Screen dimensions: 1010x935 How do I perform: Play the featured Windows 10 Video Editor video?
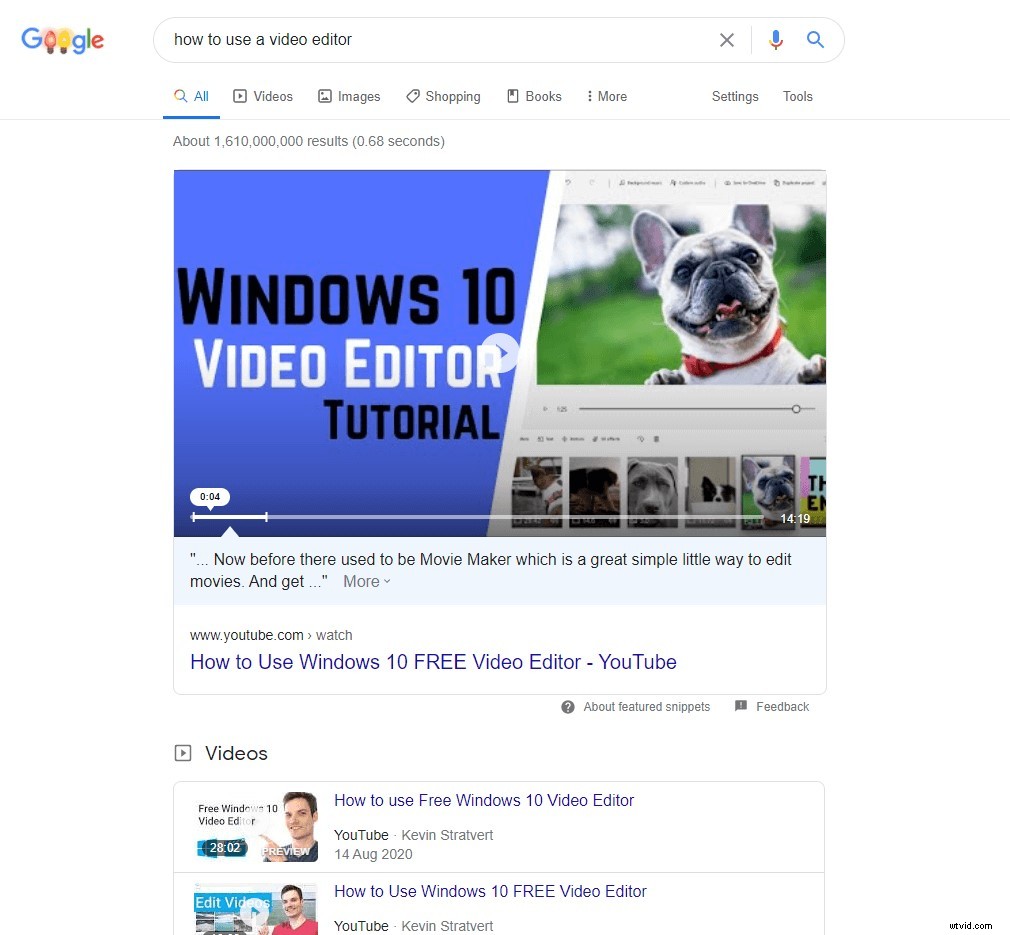tap(499, 353)
